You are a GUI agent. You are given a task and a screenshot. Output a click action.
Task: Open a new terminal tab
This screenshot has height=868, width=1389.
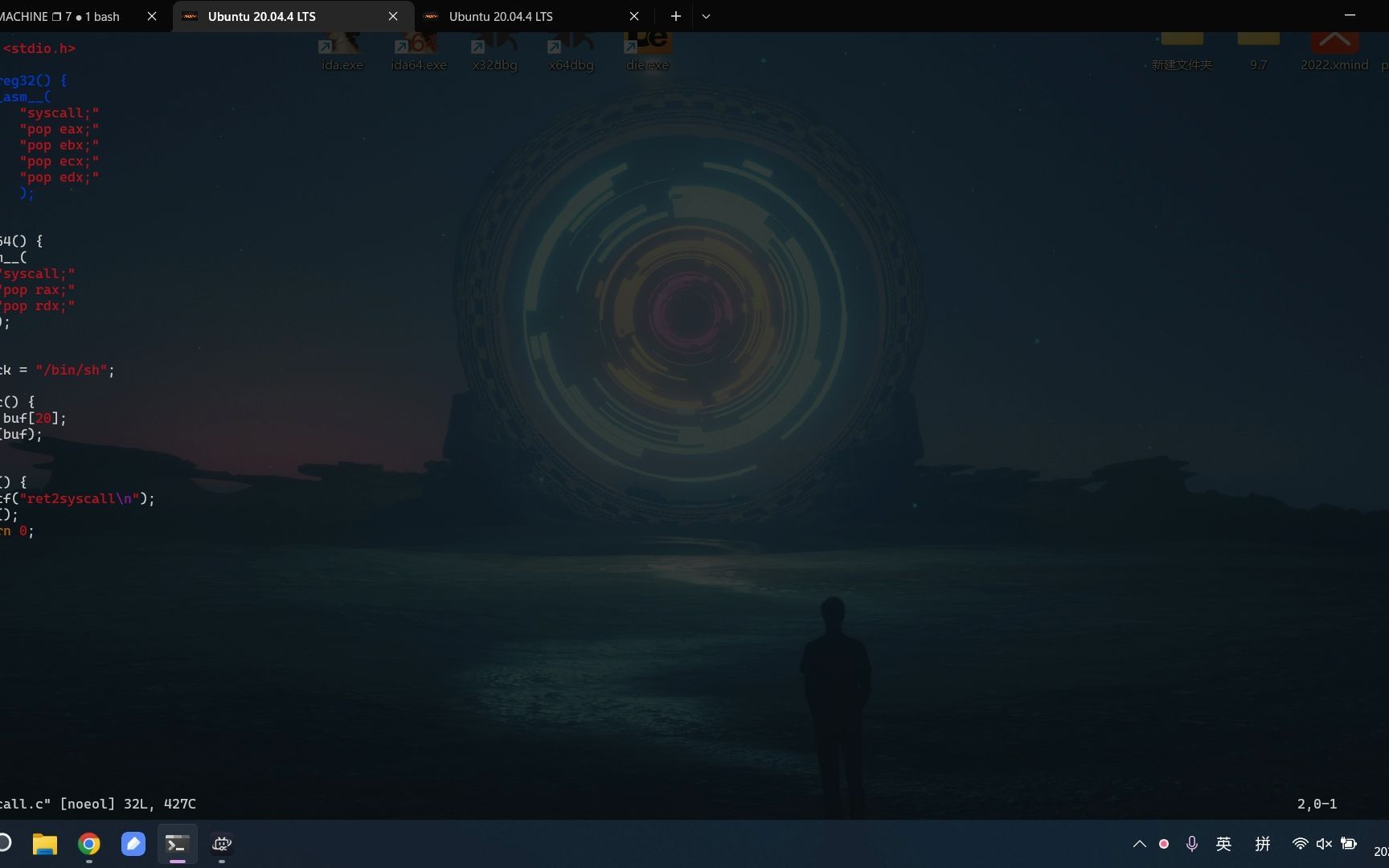676,16
